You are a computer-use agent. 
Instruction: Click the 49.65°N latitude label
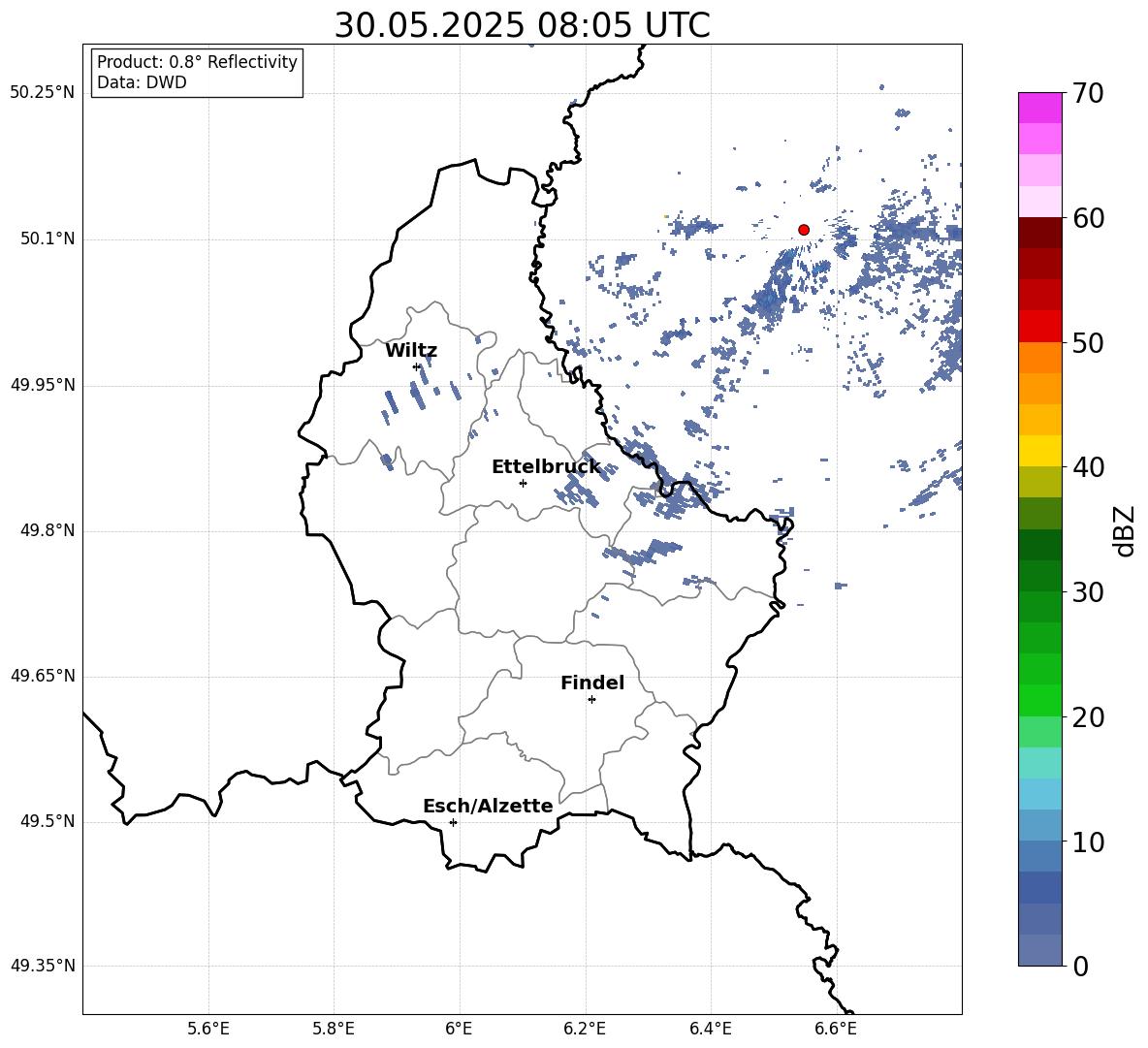coord(43,676)
